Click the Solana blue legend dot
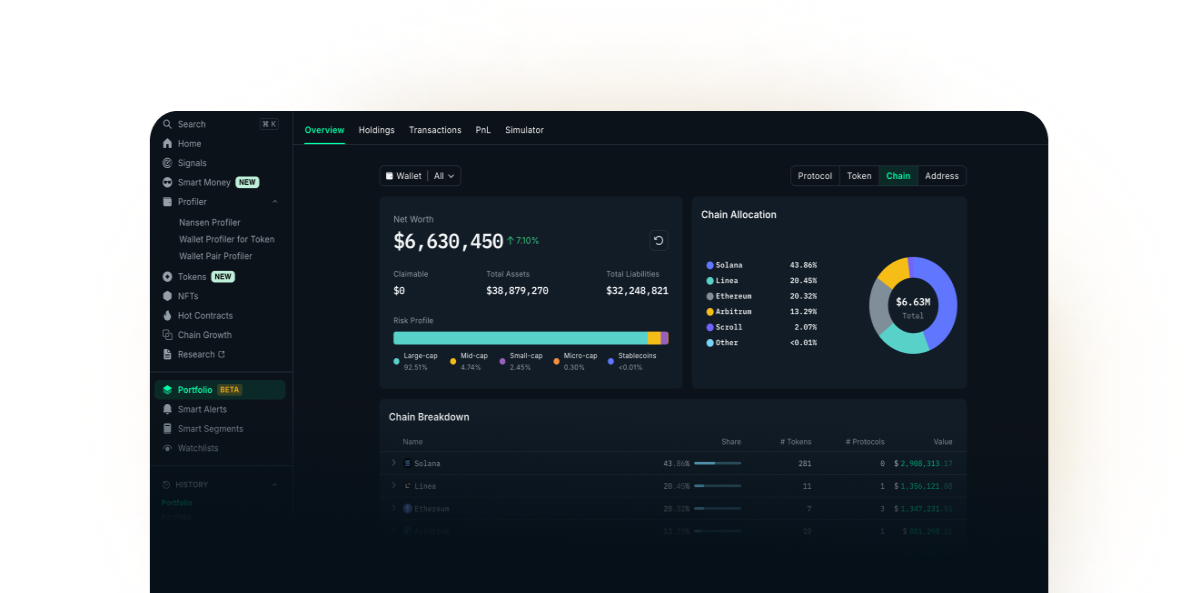 (x=710, y=265)
